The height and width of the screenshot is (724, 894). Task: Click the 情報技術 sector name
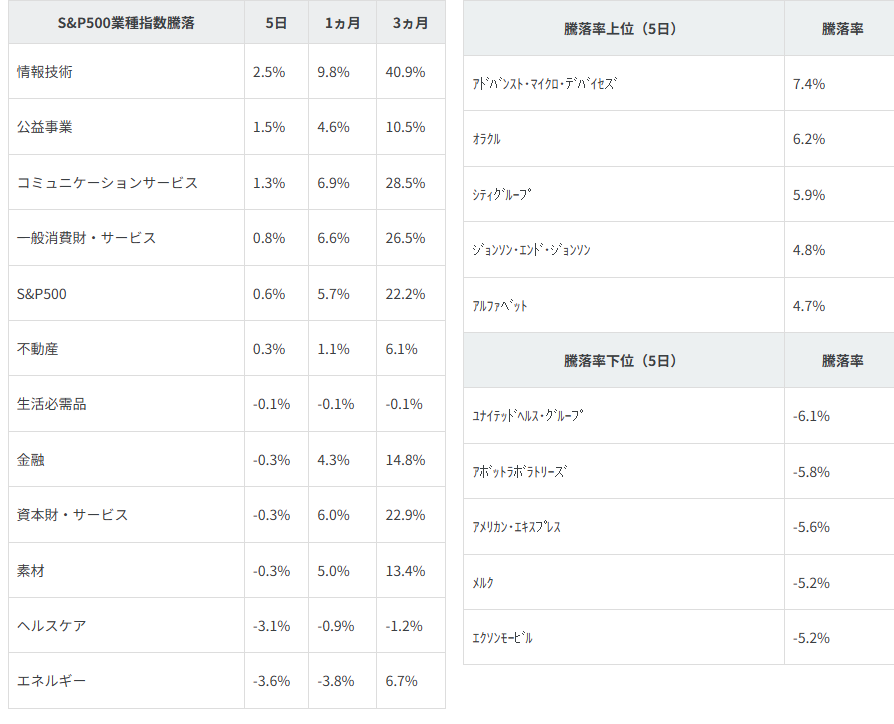[x=45, y=72]
